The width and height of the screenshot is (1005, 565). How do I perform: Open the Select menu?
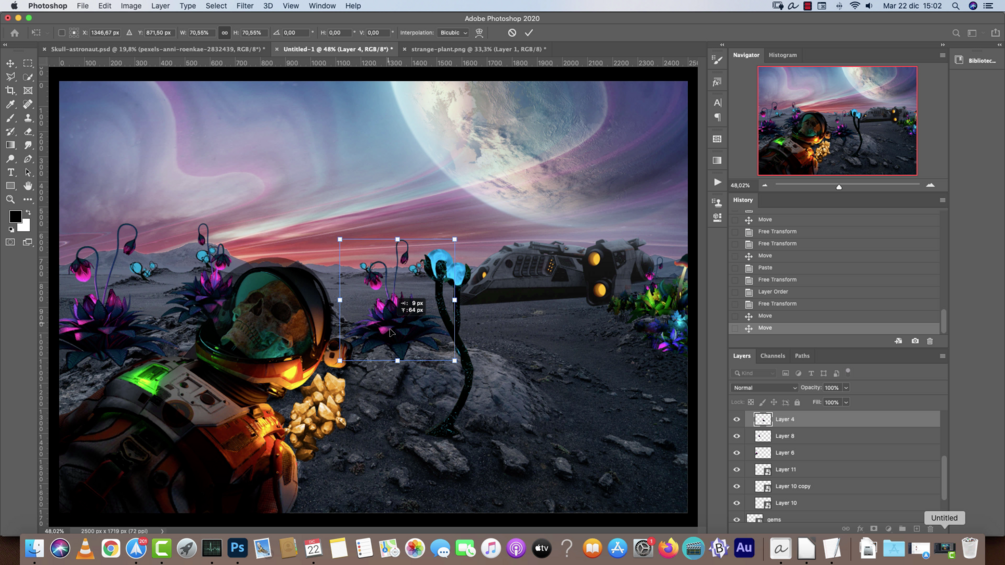pos(216,6)
